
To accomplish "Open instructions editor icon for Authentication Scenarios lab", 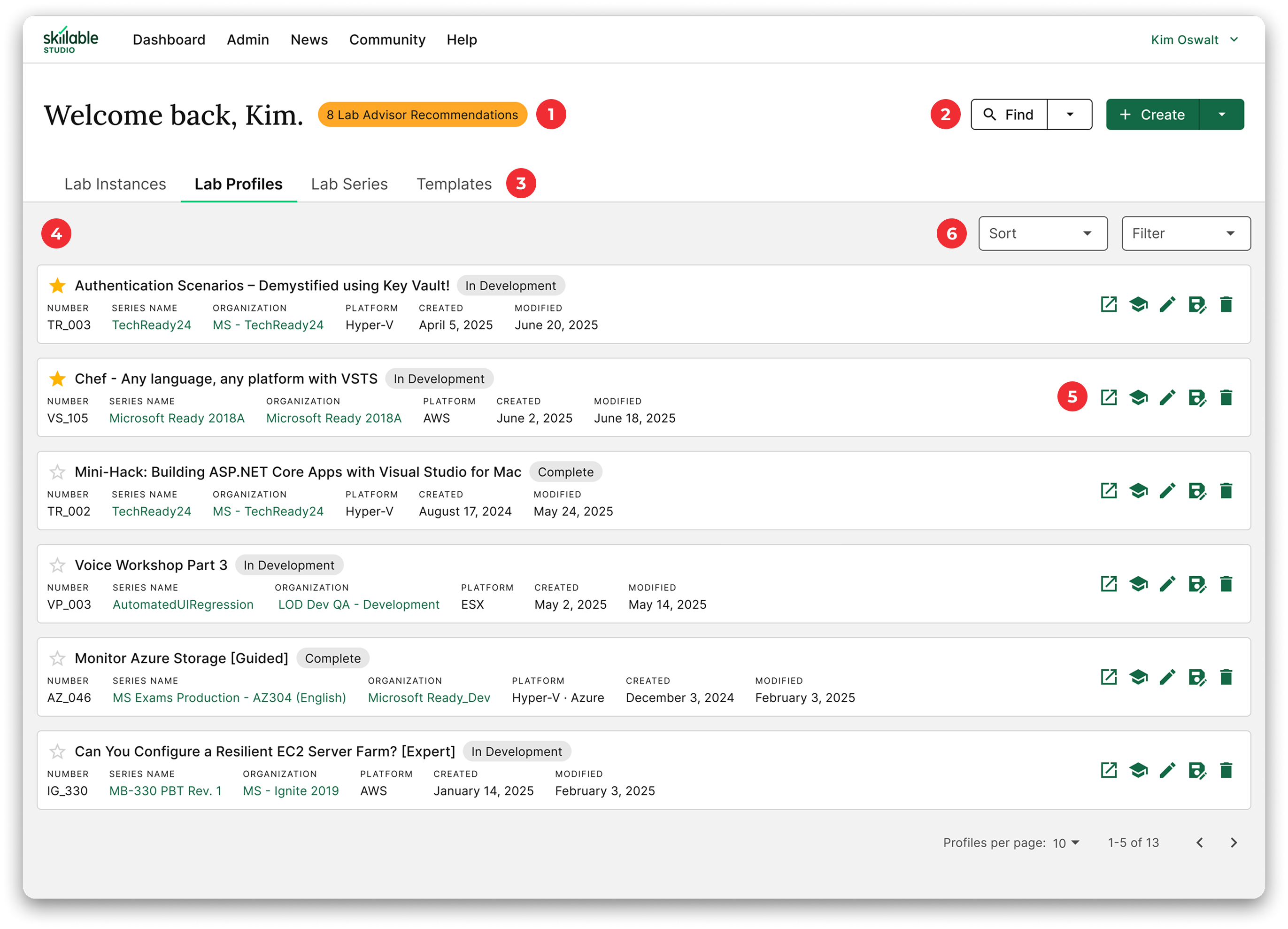I will click(1138, 304).
